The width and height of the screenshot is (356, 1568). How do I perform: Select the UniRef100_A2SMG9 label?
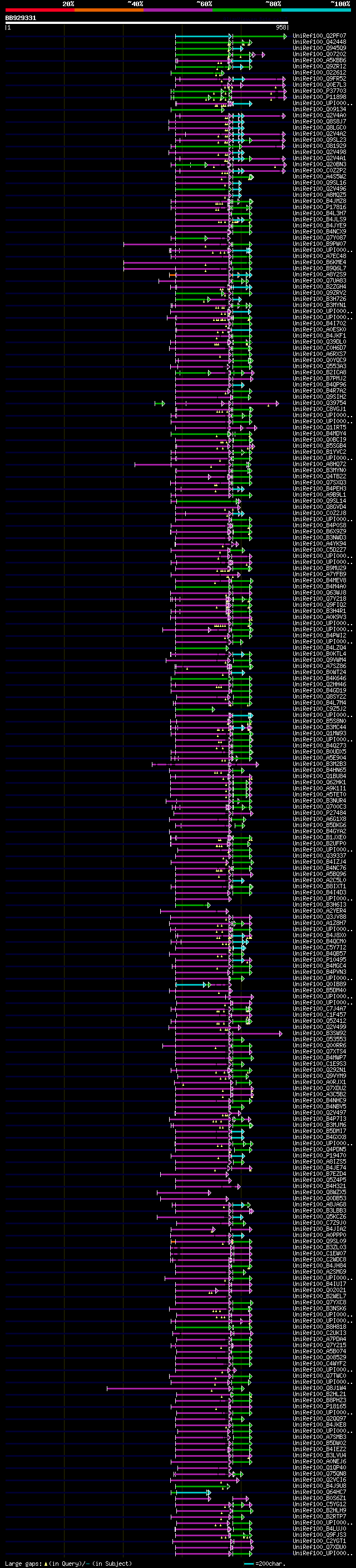319,1272
